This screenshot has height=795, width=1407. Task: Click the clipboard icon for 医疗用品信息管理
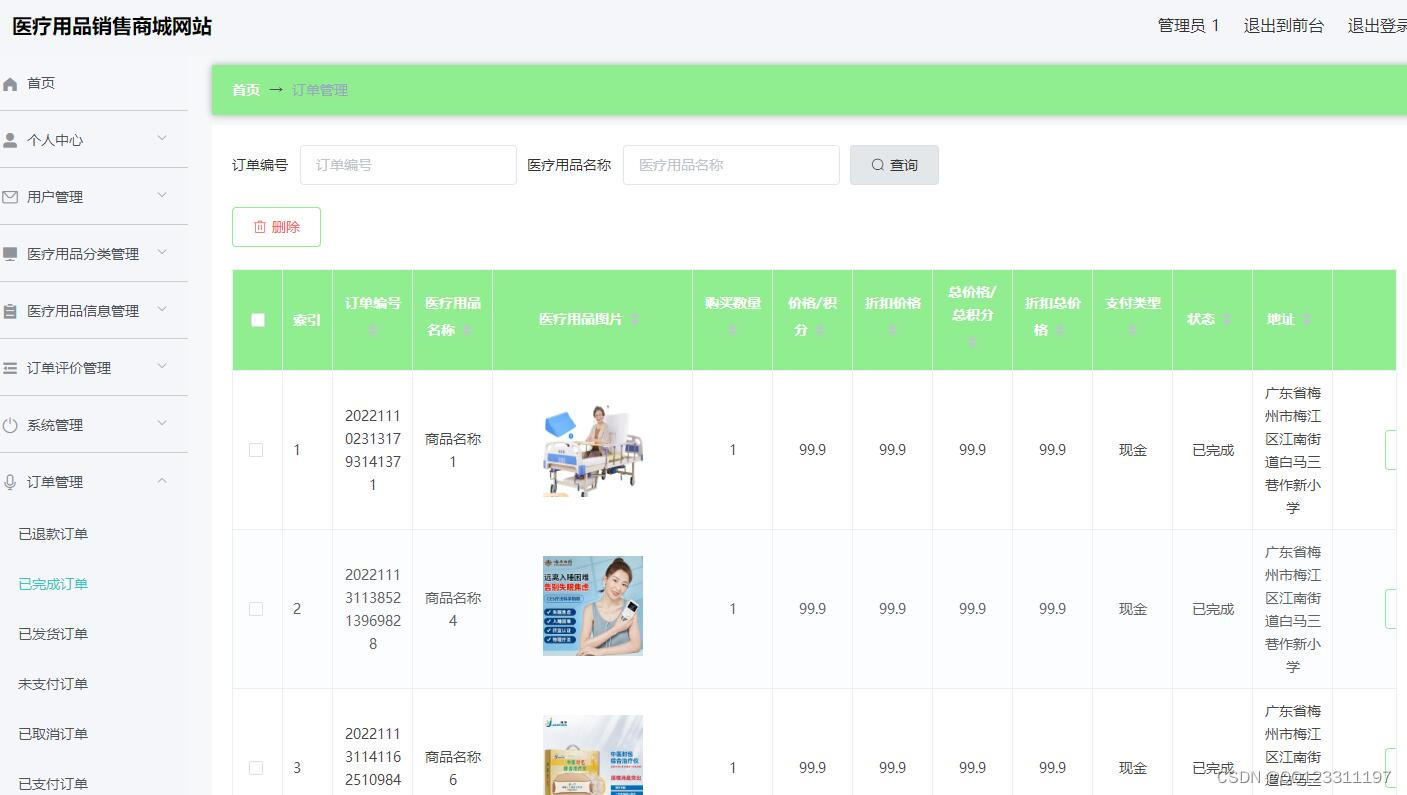coord(10,312)
